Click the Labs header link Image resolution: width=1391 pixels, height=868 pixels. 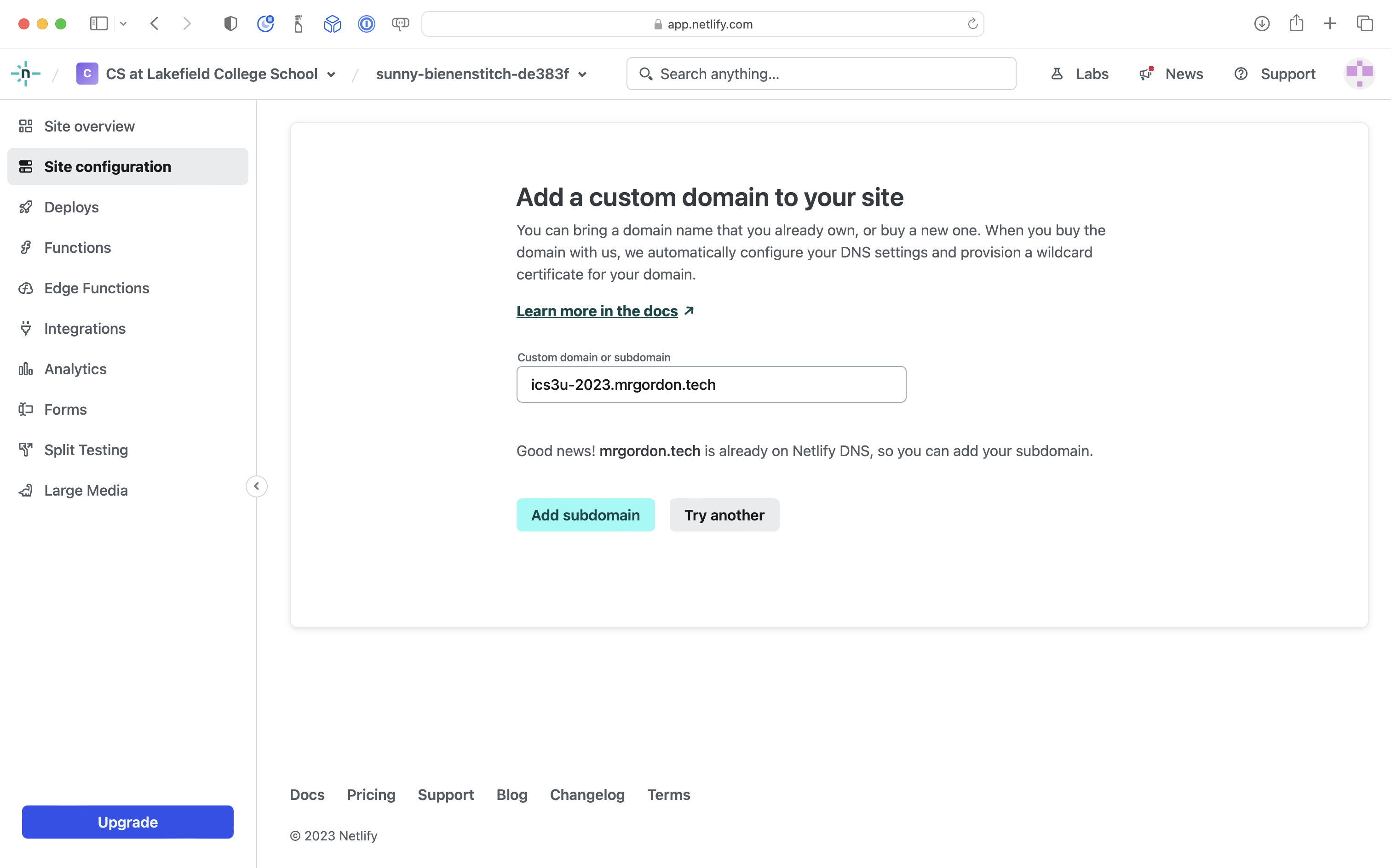click(1079, 74)
